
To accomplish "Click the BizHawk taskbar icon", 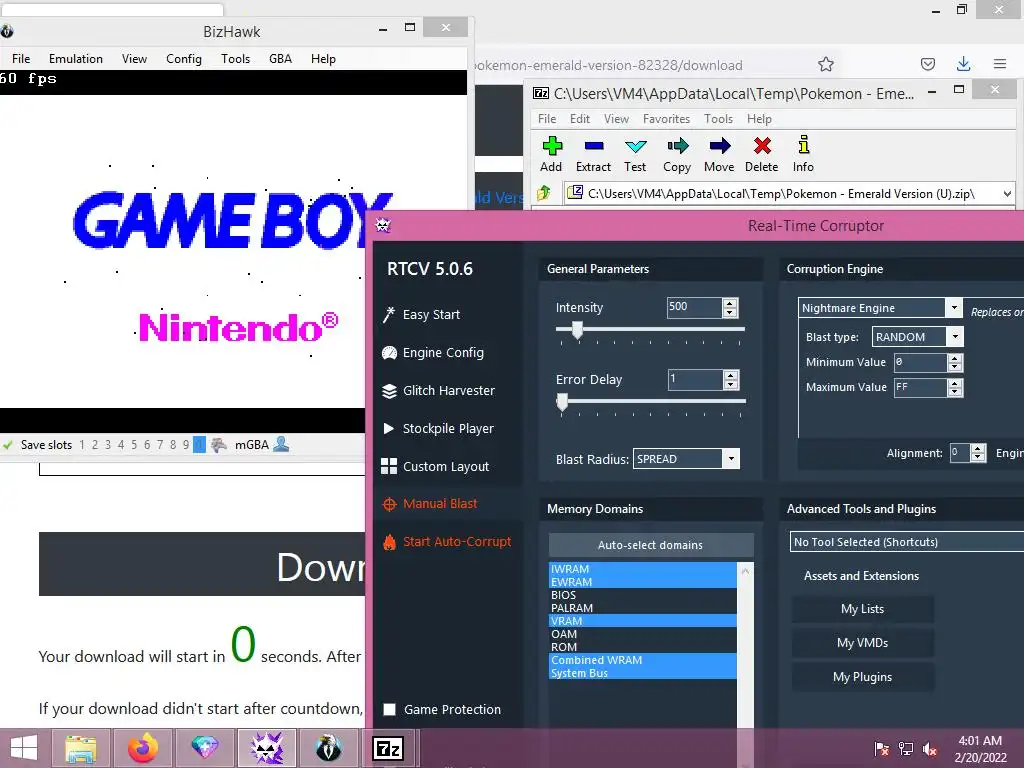I will point(328,748).
